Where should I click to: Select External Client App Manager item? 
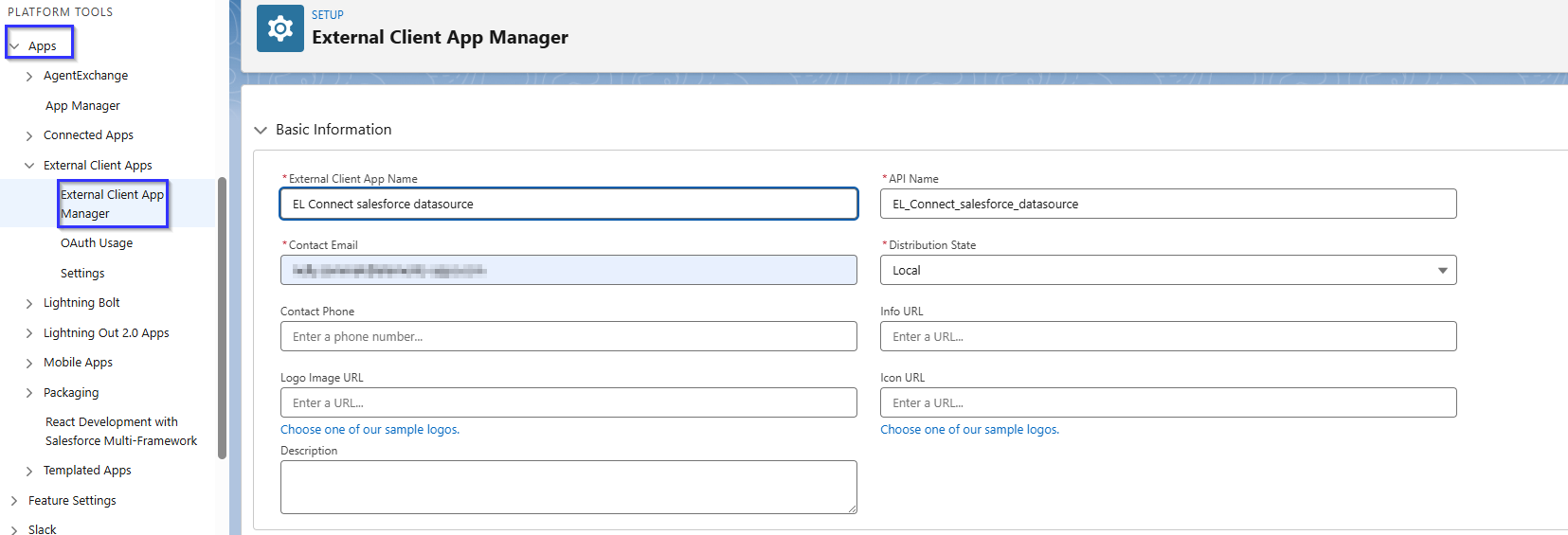click(x=112, y=204)
